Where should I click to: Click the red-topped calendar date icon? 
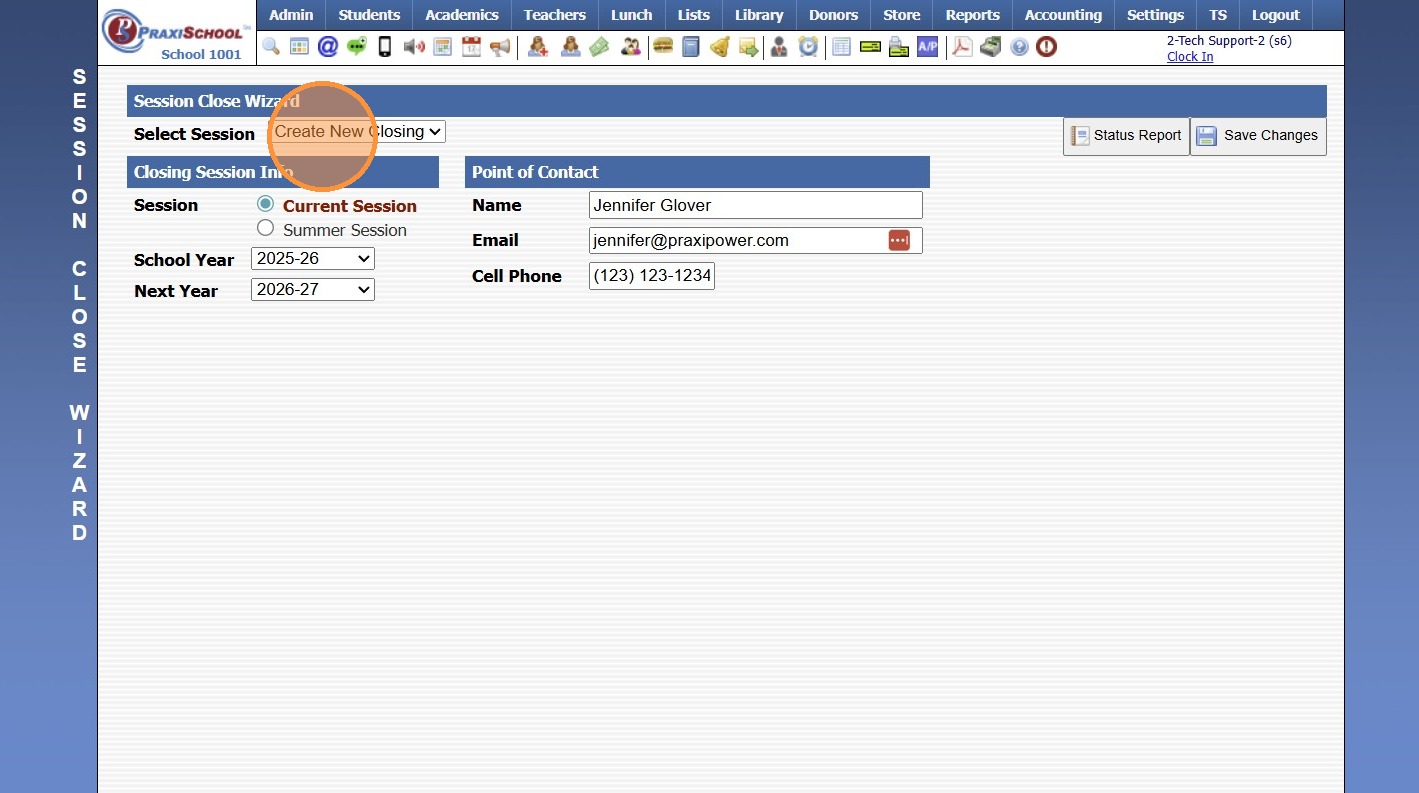click(471, 47)
